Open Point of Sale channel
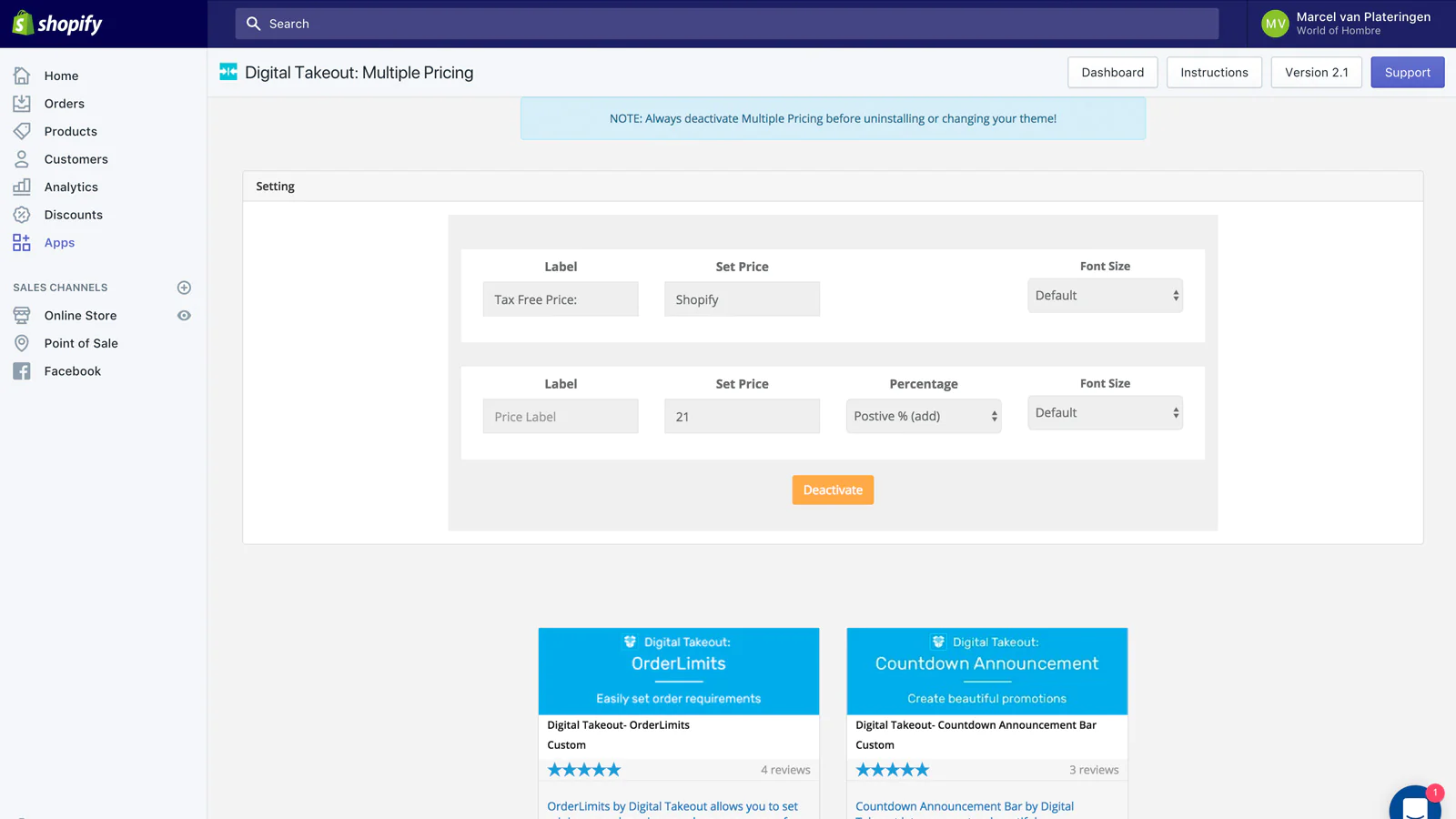Viewport: 1456px width, 819px height. point(81,343)
